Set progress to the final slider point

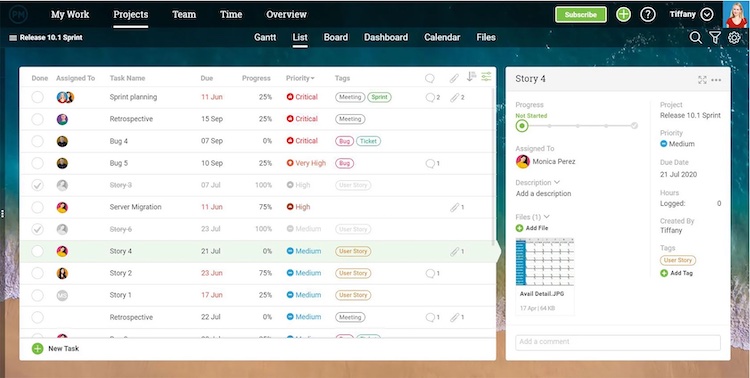click(x=634, y=126)
